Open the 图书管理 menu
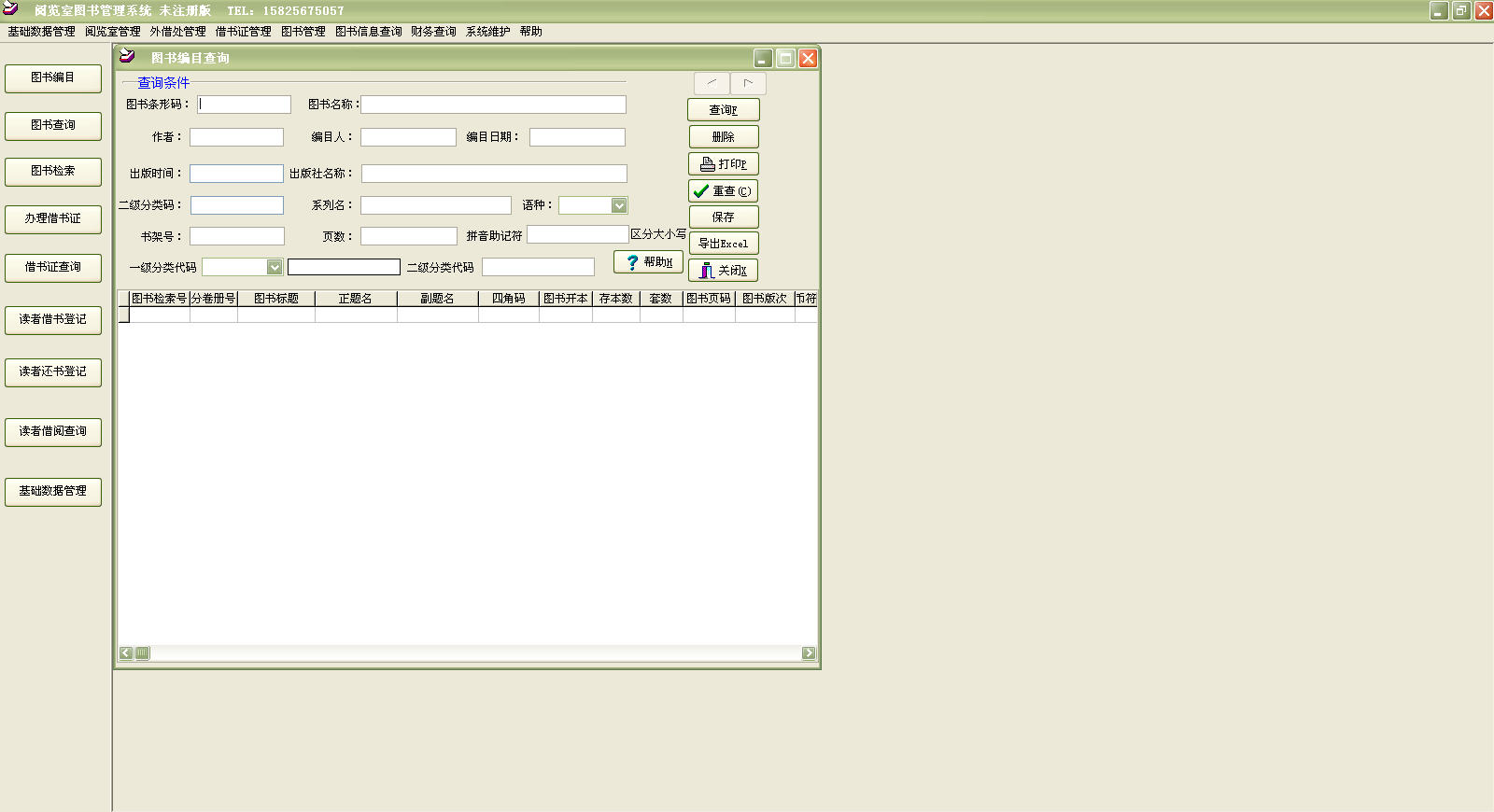 point(303,32)
